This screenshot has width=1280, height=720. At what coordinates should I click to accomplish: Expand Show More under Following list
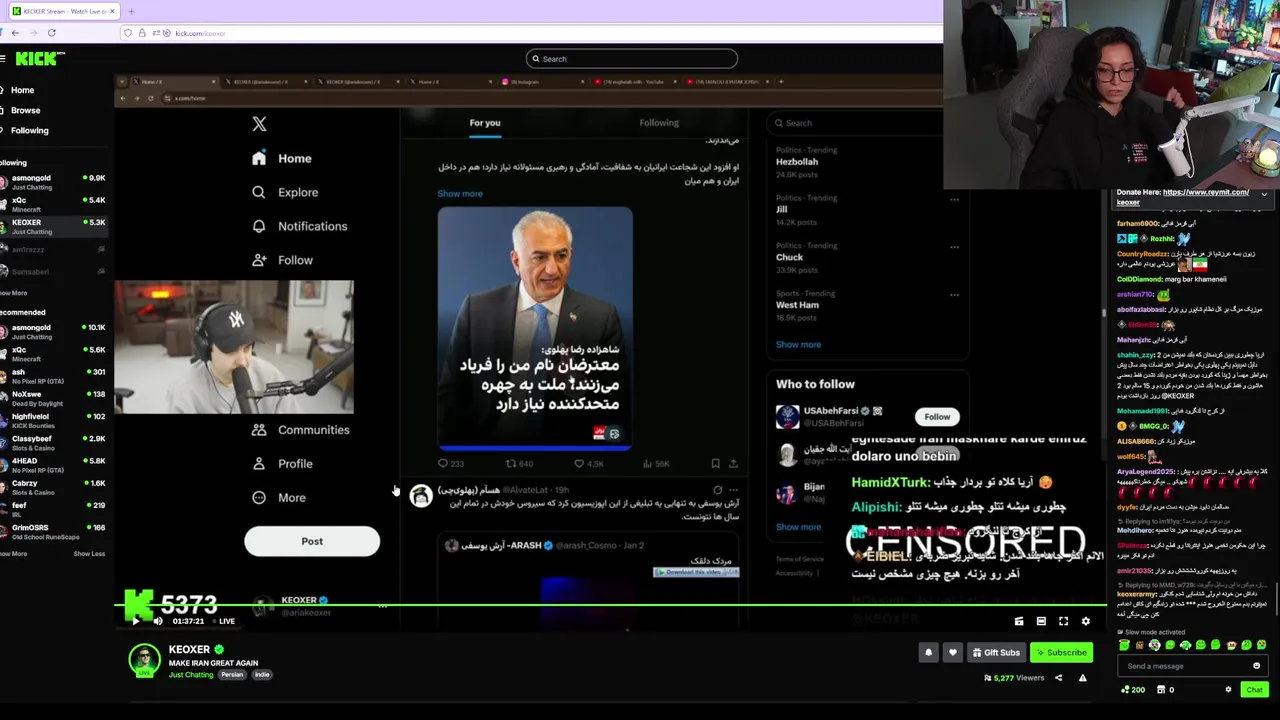click(14, 293)
